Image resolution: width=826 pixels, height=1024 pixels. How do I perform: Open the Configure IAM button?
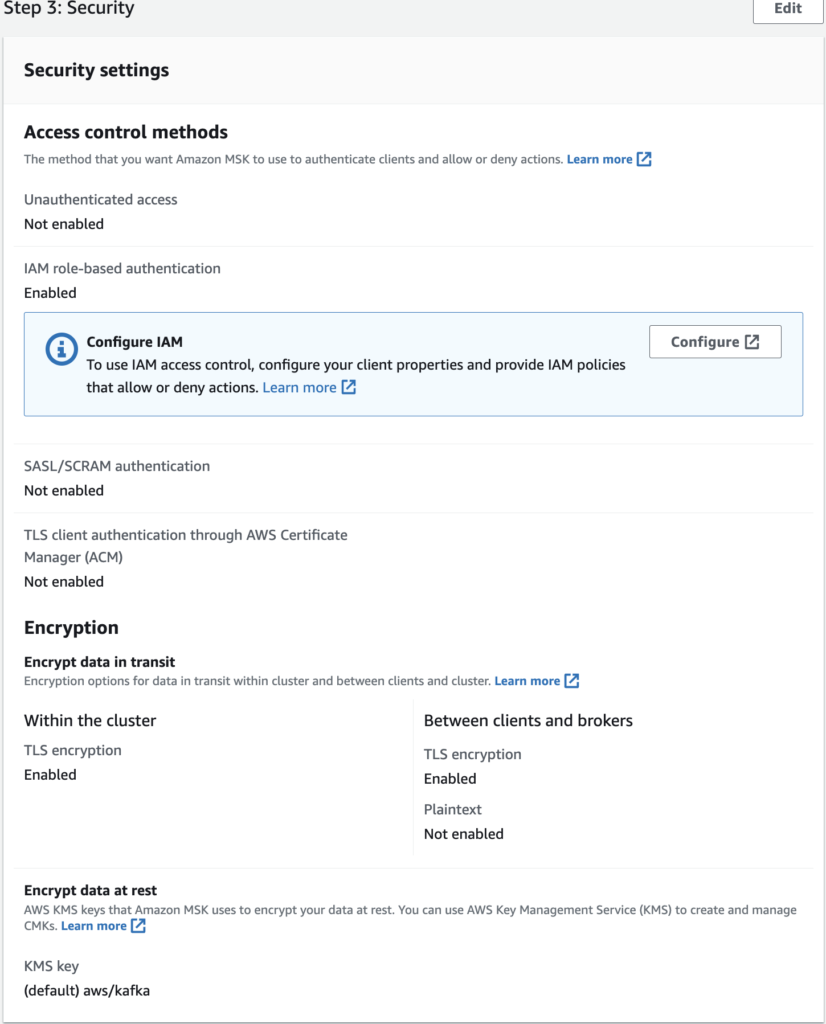[714, 342]
